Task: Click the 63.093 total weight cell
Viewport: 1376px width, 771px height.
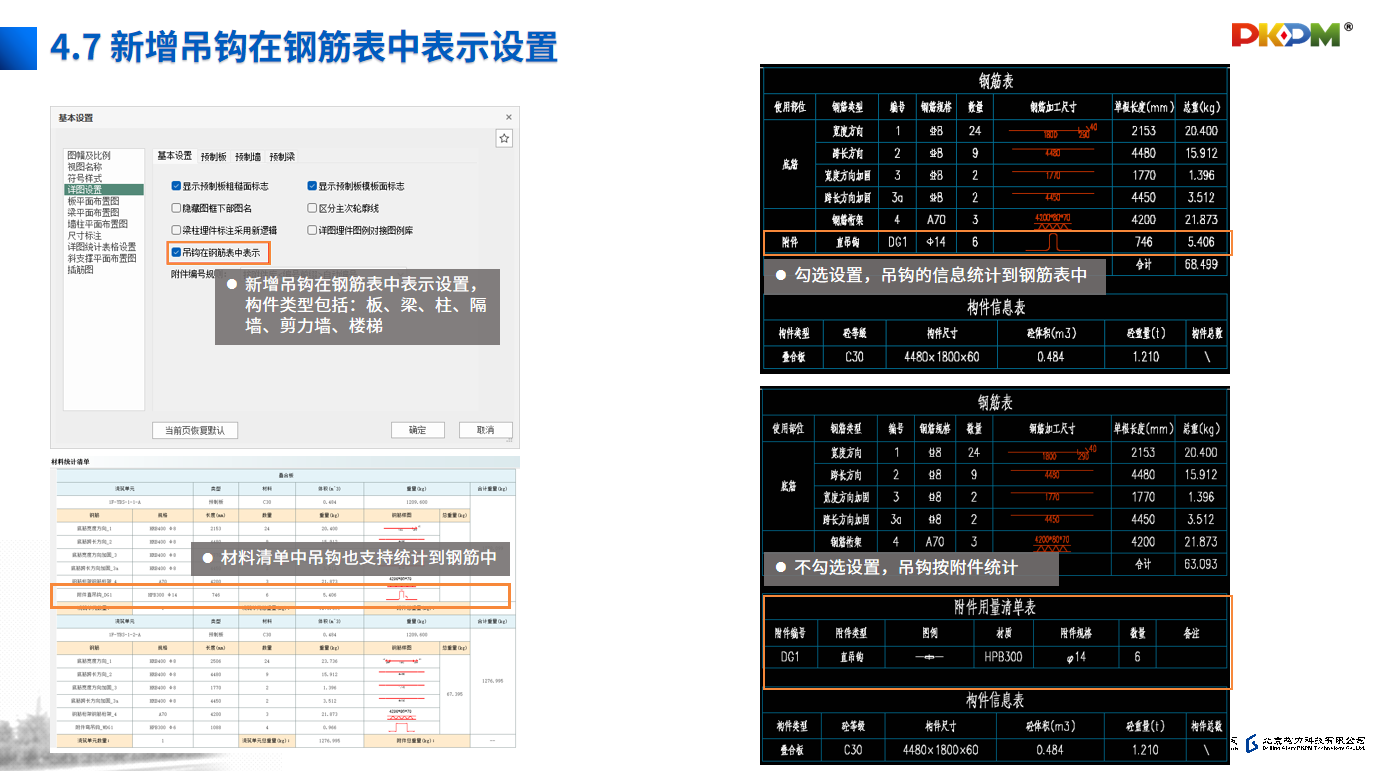Action: (x=1200, y=564)
